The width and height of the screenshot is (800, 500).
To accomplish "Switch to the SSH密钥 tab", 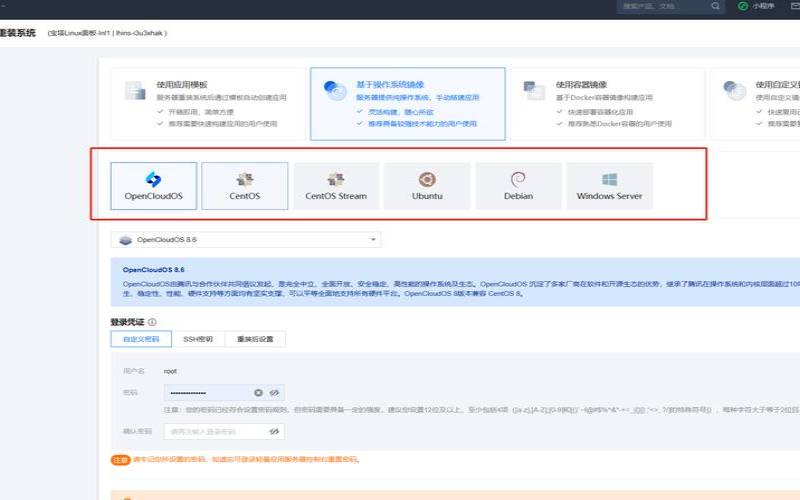I will (197, 339).
